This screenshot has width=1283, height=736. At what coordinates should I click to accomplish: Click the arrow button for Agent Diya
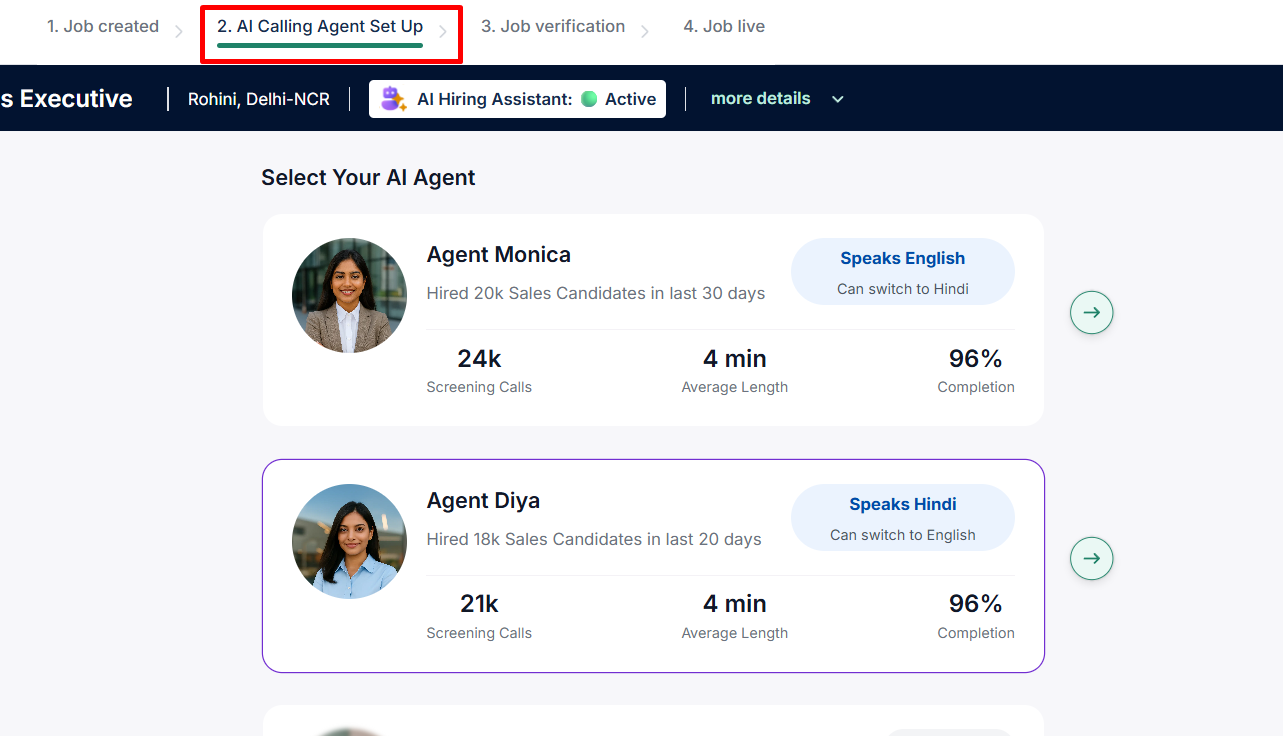click(1092, 558)
